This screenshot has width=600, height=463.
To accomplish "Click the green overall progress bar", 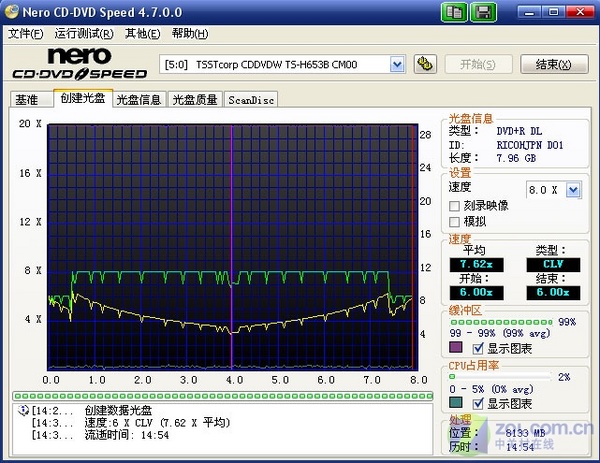I will 223,396.
